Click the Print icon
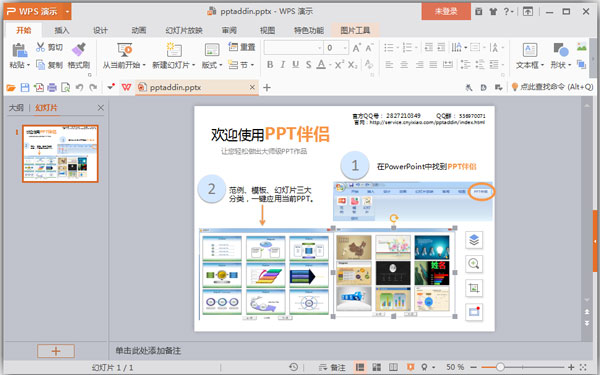This screenshot has width=600, height=375. (x=52, y=88)
